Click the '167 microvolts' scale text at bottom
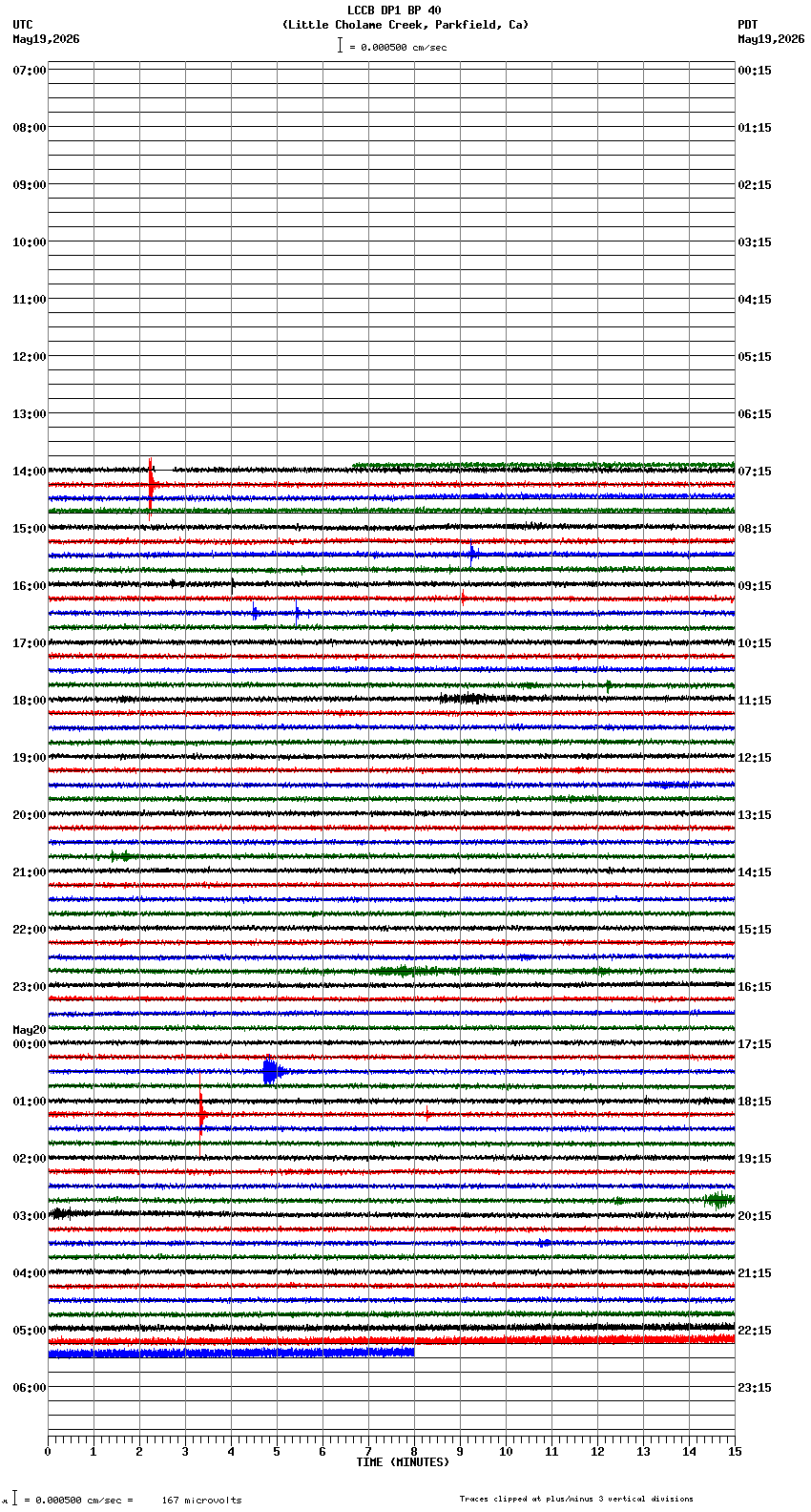Screen dimensions: 811x1512 (x=201, y=1501)
